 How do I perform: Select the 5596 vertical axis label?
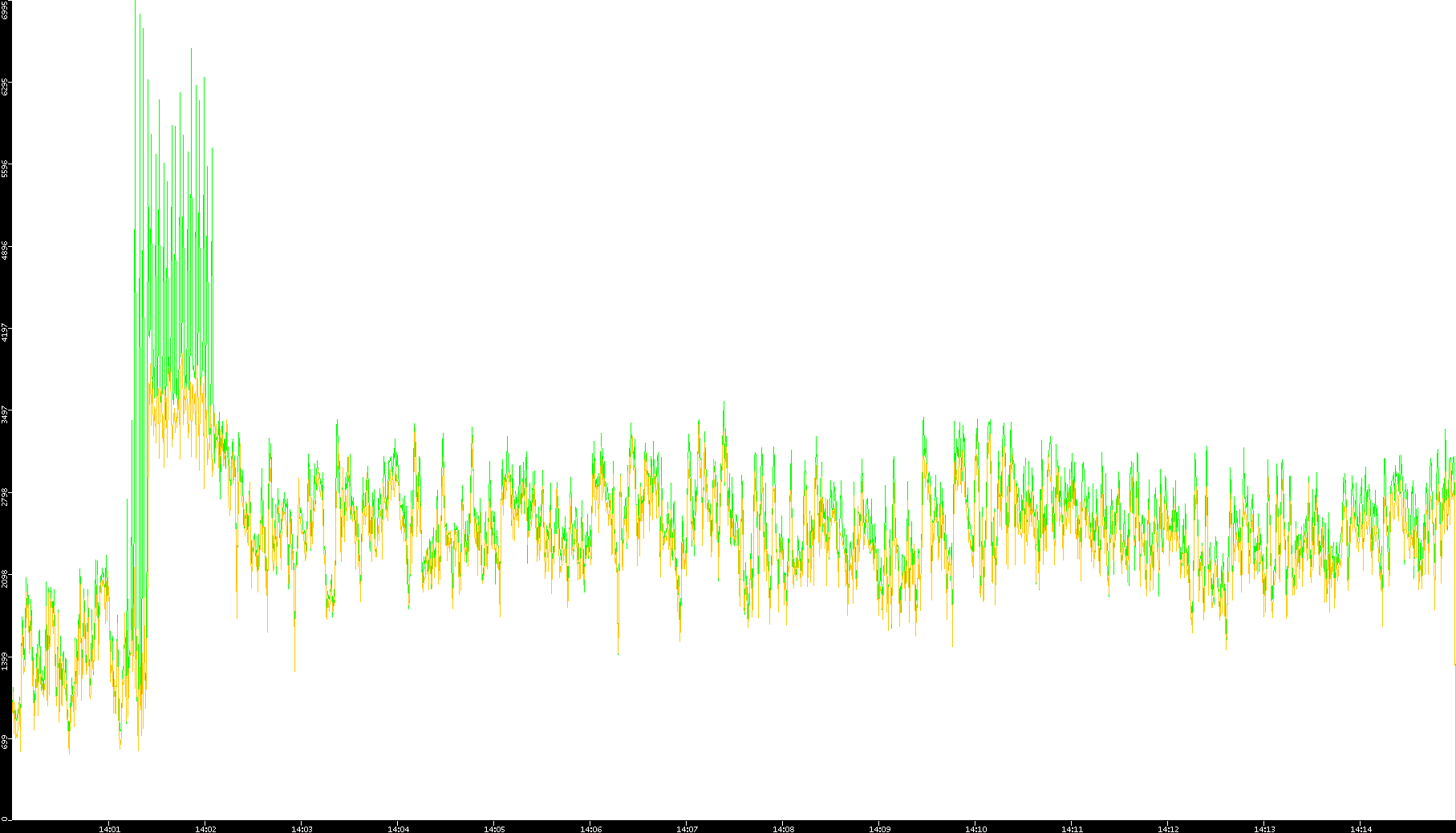[x=5, y=169]
